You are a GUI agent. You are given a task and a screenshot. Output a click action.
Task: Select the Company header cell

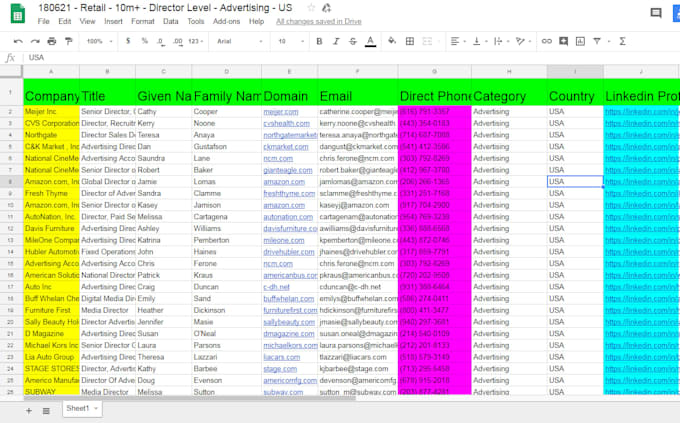(x=52, y=92)
